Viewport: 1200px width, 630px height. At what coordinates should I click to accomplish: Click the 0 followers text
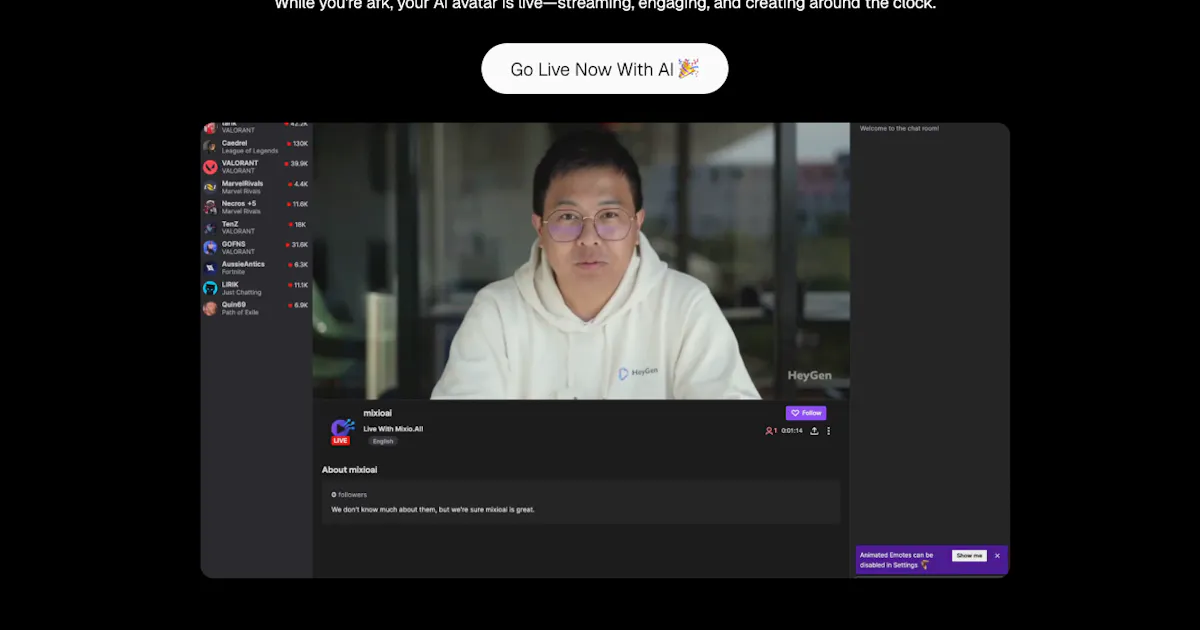pyautogui.click(x=349, y=494)
